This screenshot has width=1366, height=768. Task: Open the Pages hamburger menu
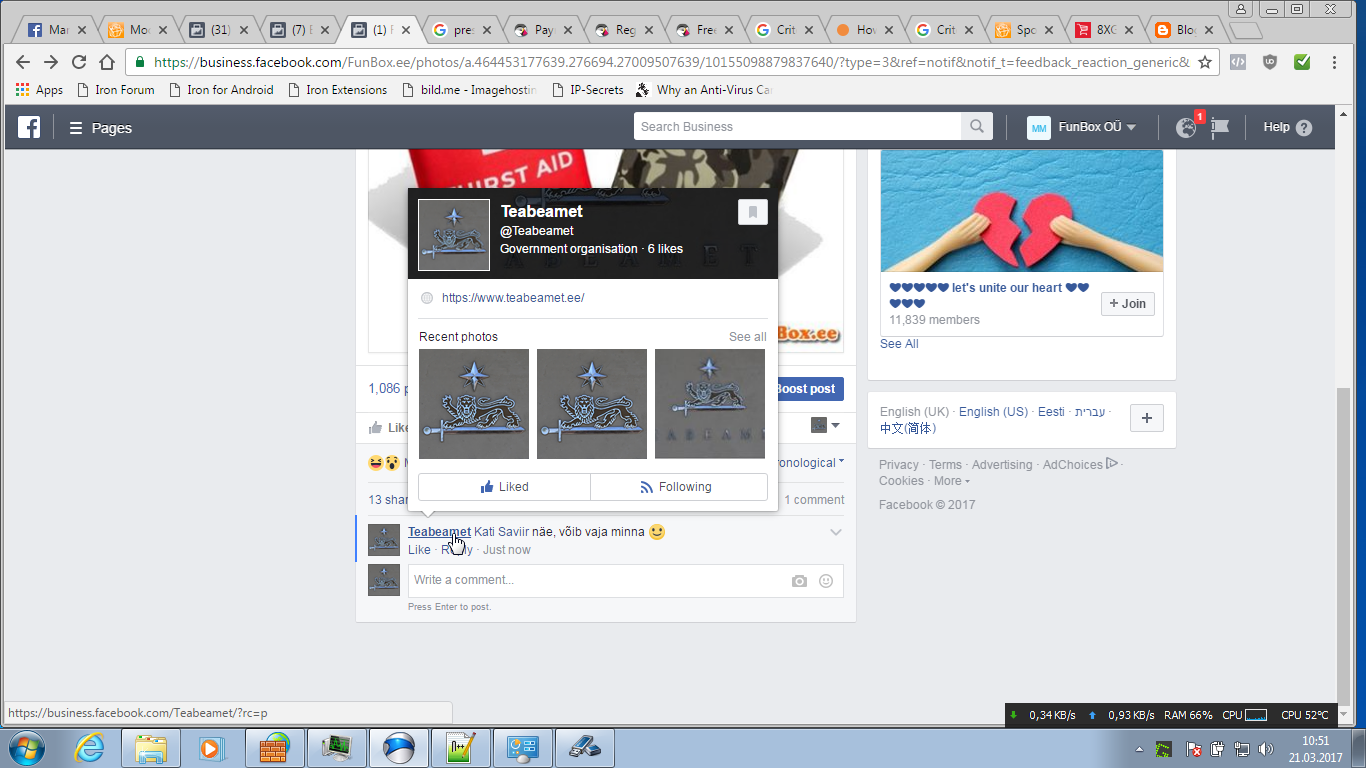pyautogui.click(x=100, y=128)
